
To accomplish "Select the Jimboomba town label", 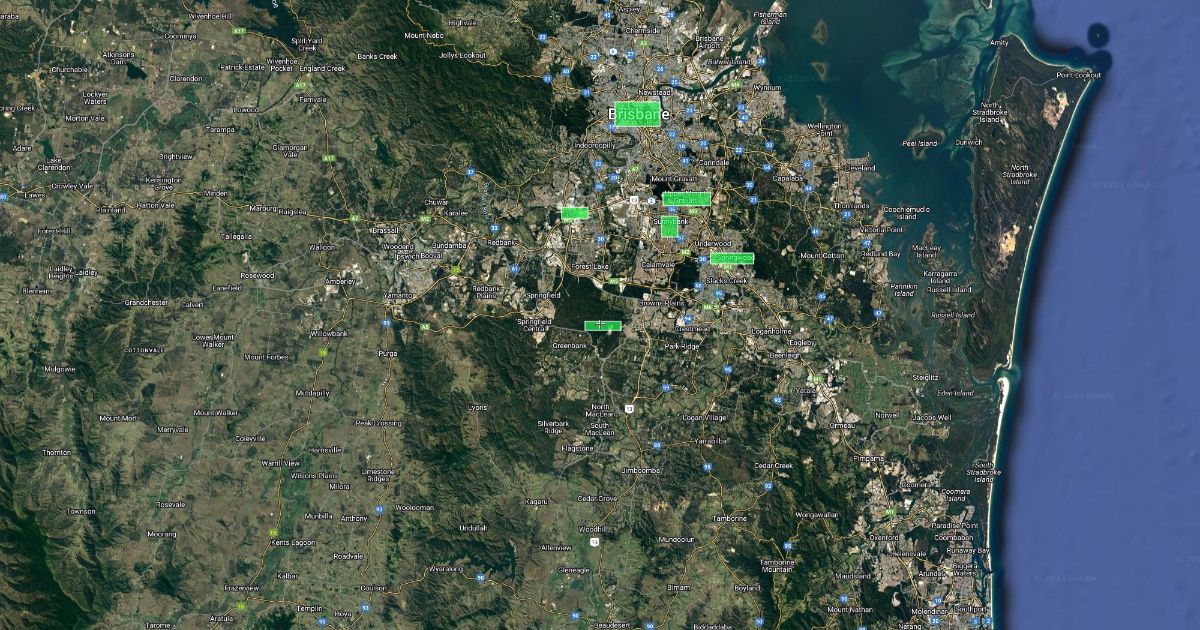I will (641, 469).
